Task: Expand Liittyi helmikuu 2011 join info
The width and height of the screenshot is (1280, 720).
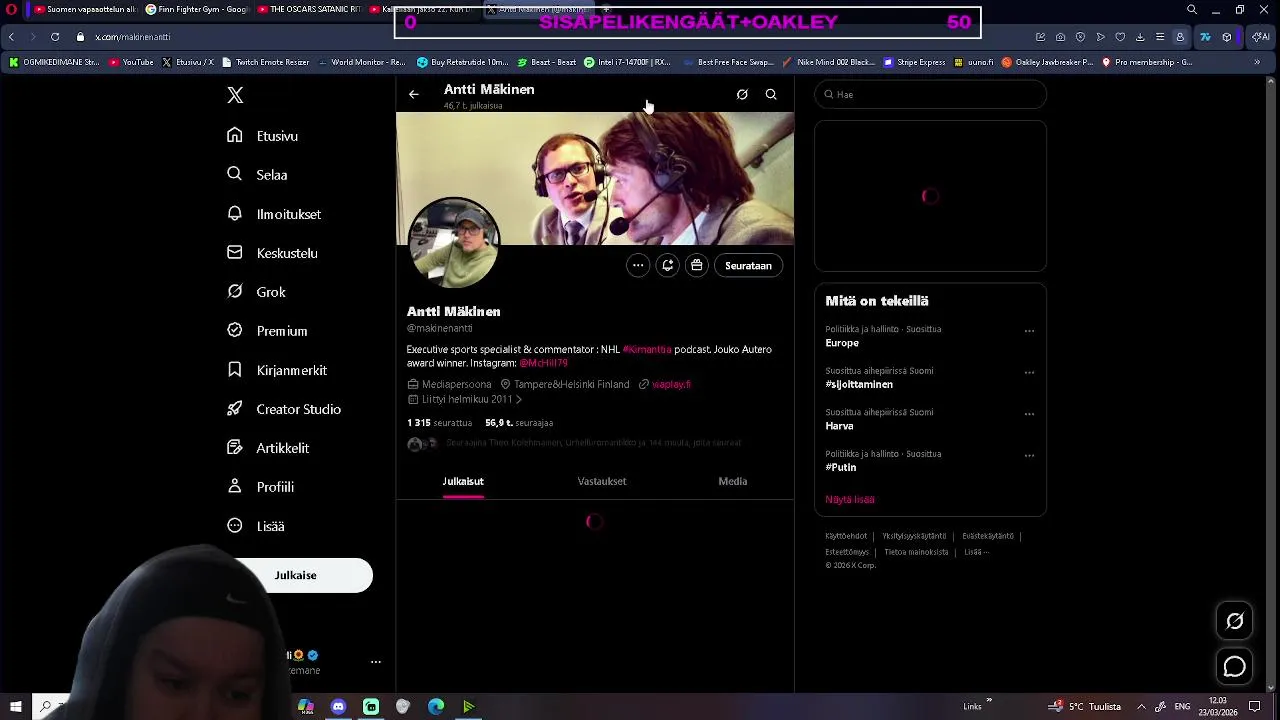Action: (x=465, y=399)
